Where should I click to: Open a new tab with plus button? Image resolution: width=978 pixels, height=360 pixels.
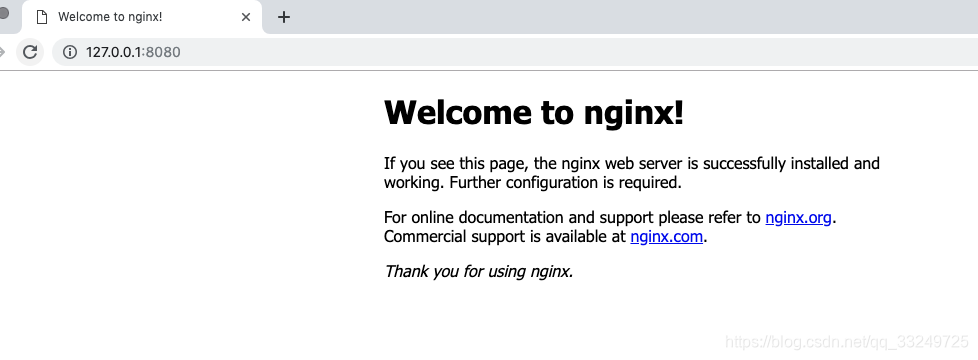(x=284, y=17)
